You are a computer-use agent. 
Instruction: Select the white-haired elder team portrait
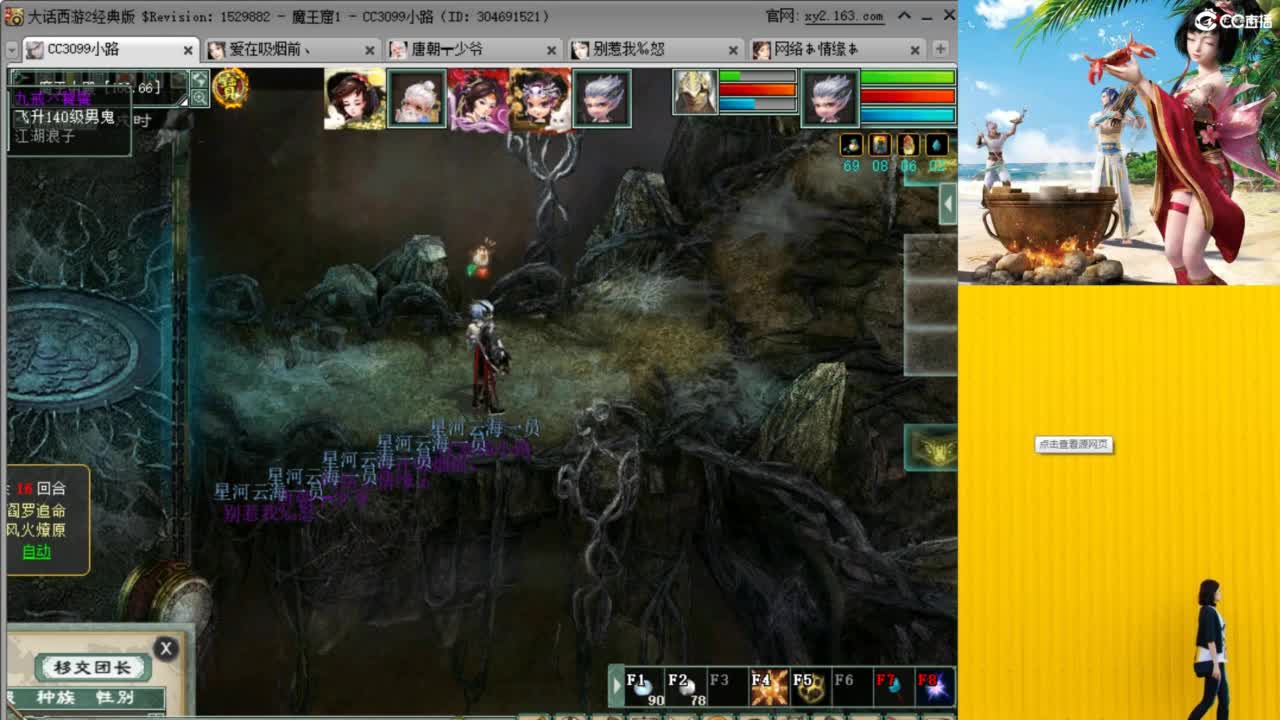417,99
